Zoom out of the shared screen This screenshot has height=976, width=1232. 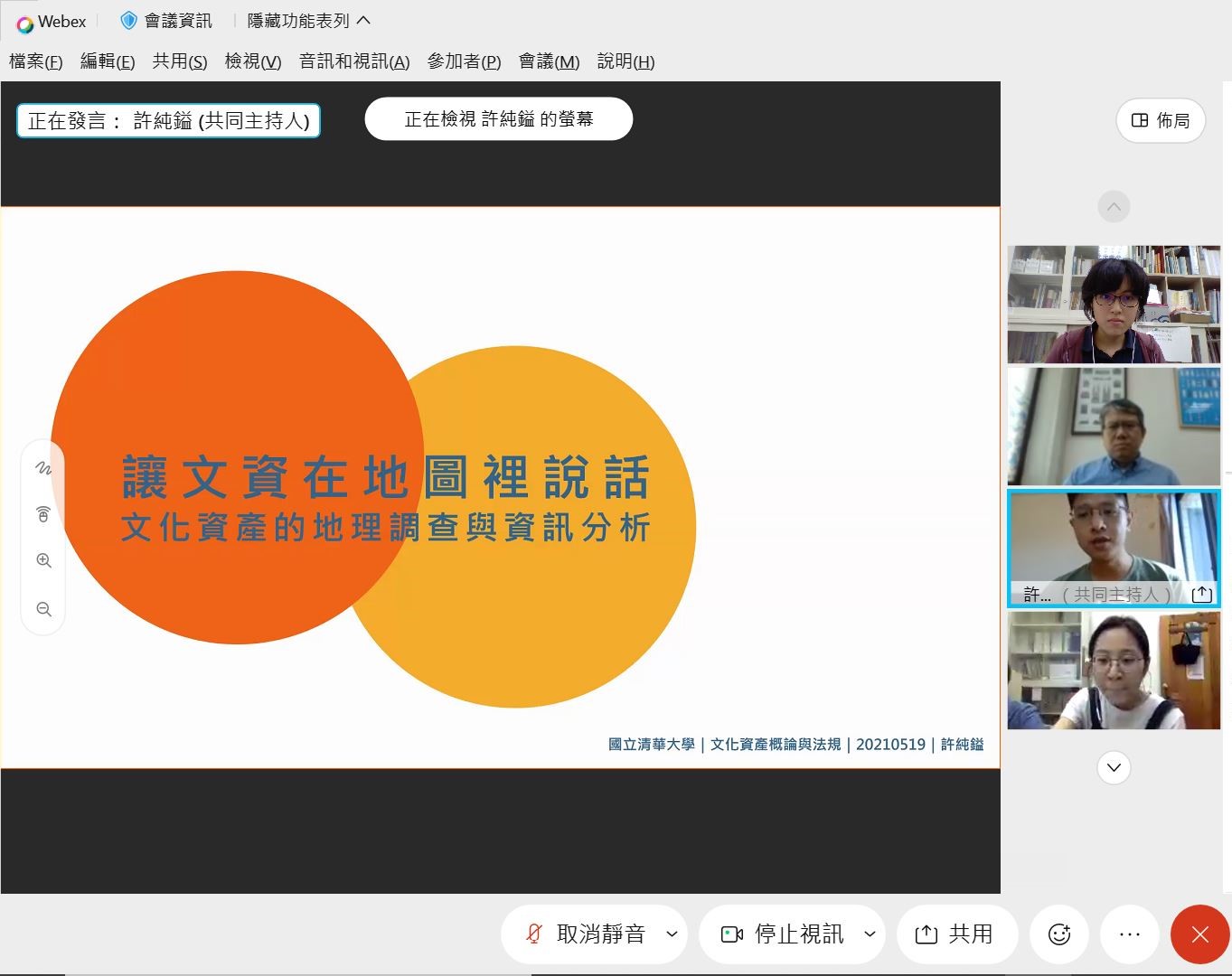click(x=43, y=610)
